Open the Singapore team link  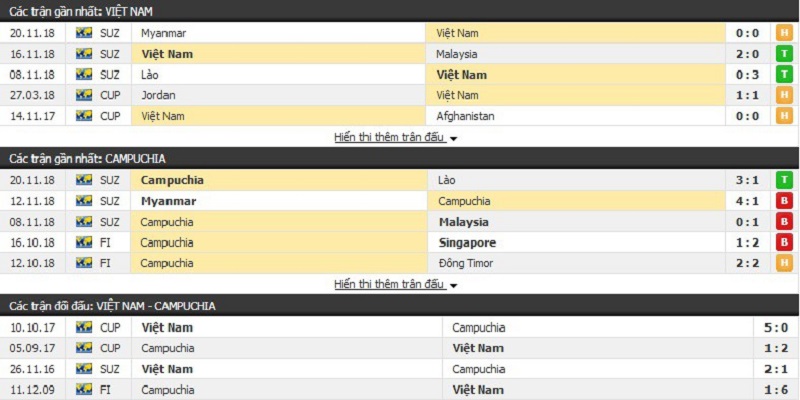pyautogui.click(x=467, y=242)
